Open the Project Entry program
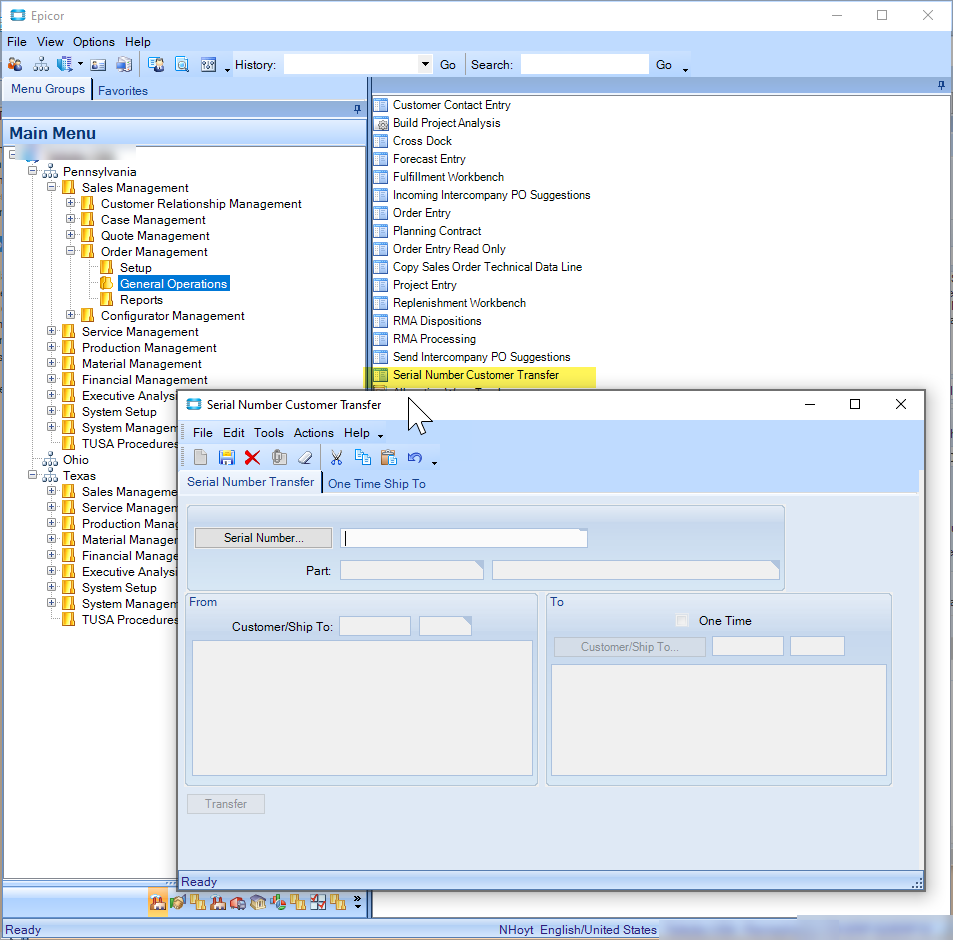 point(424,285)
